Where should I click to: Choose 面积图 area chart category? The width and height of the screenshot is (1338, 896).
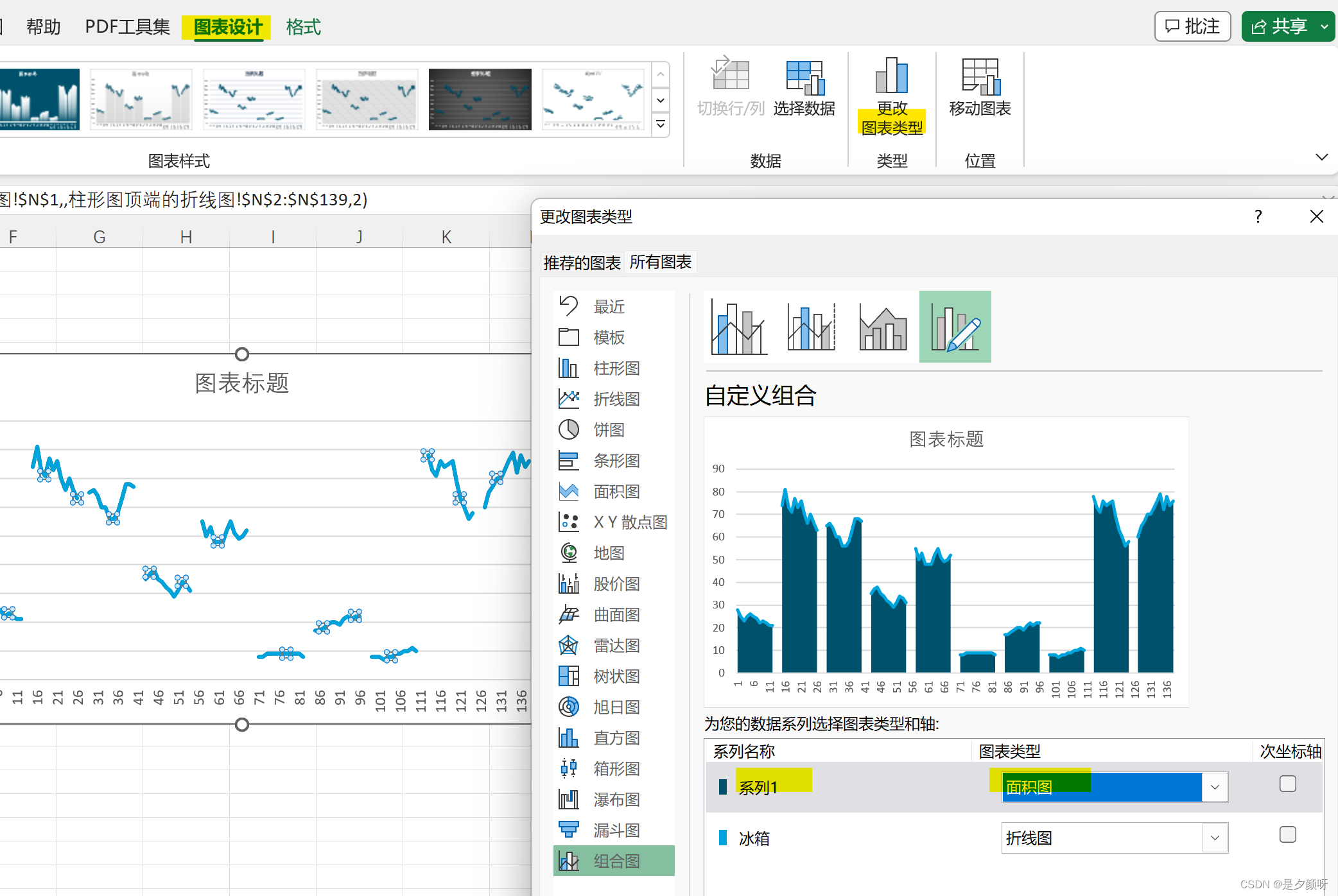tap(613, 492)
